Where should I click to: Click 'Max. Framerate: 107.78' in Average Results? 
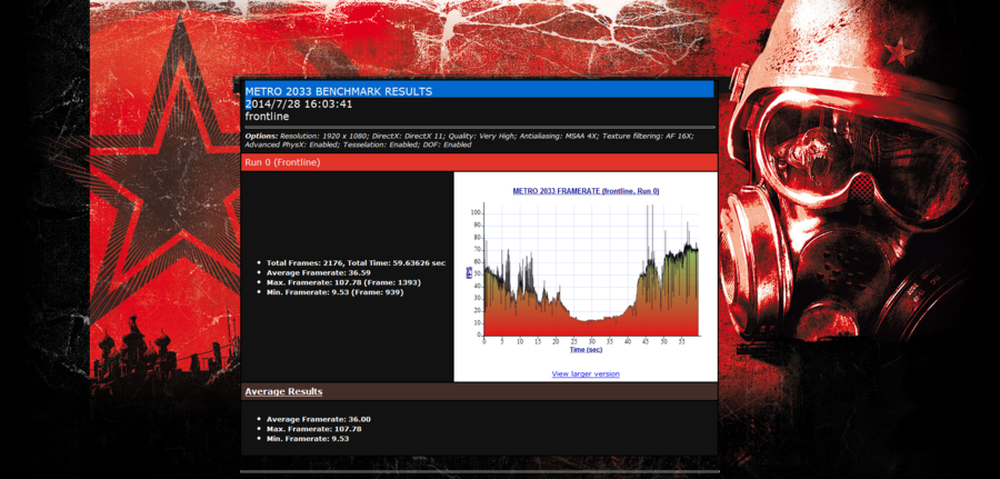pyautogui.click(x=314, y=429)
